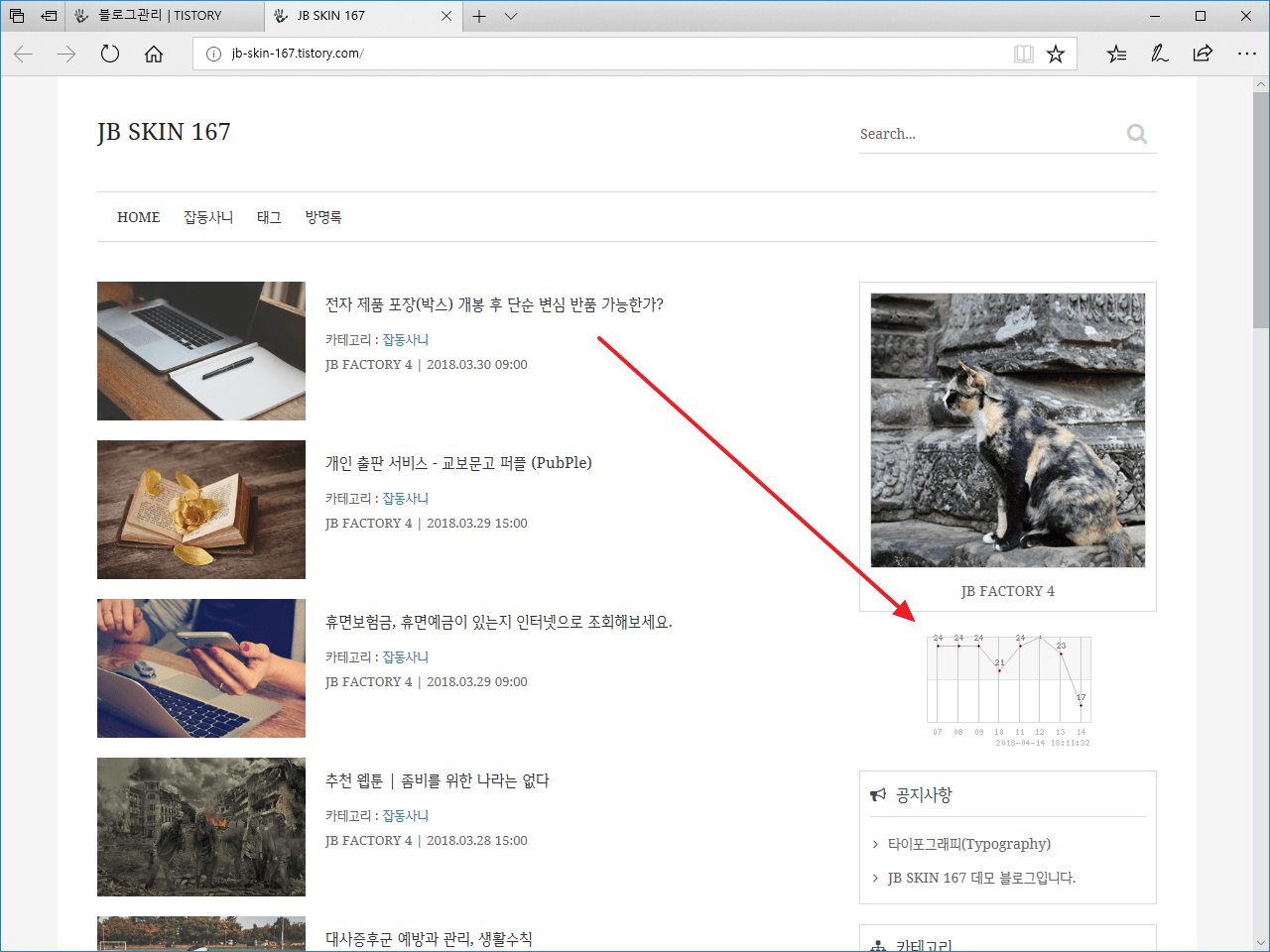Click the browser forward arrow

(66, 54)
